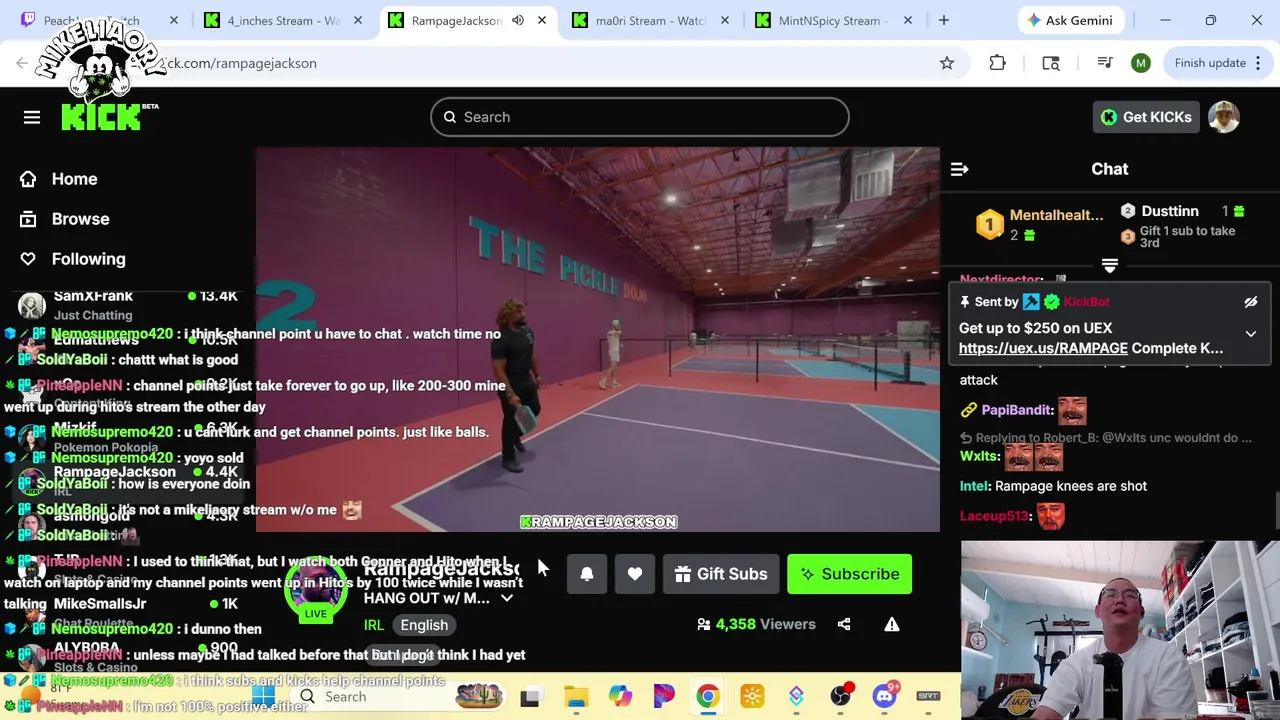Image resolution: width=1280 pixels, height=720 pixels.
Task: Click the Intel username in chat
Action: [x=973, y=486]
